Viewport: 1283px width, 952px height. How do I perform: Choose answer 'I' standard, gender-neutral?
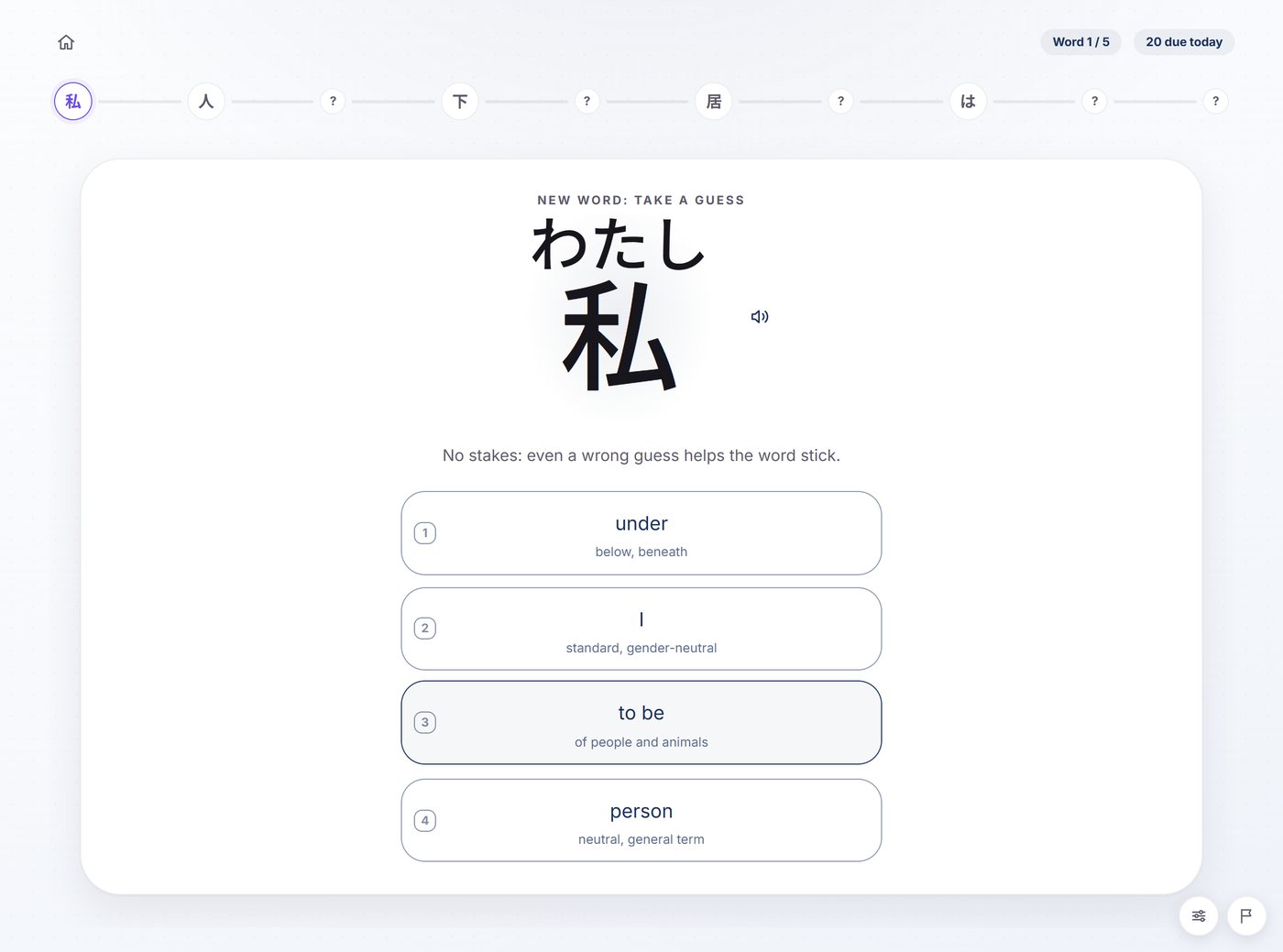tap(641, 629)
